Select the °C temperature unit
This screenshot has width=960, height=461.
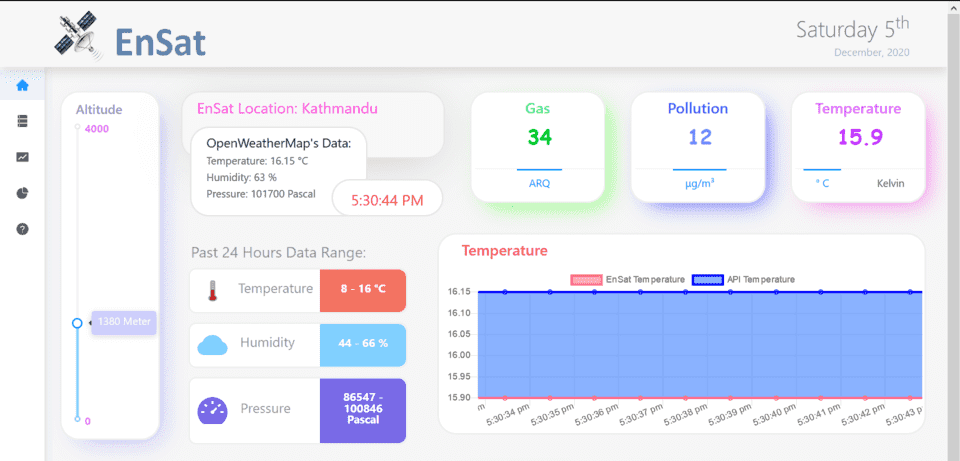823,184
